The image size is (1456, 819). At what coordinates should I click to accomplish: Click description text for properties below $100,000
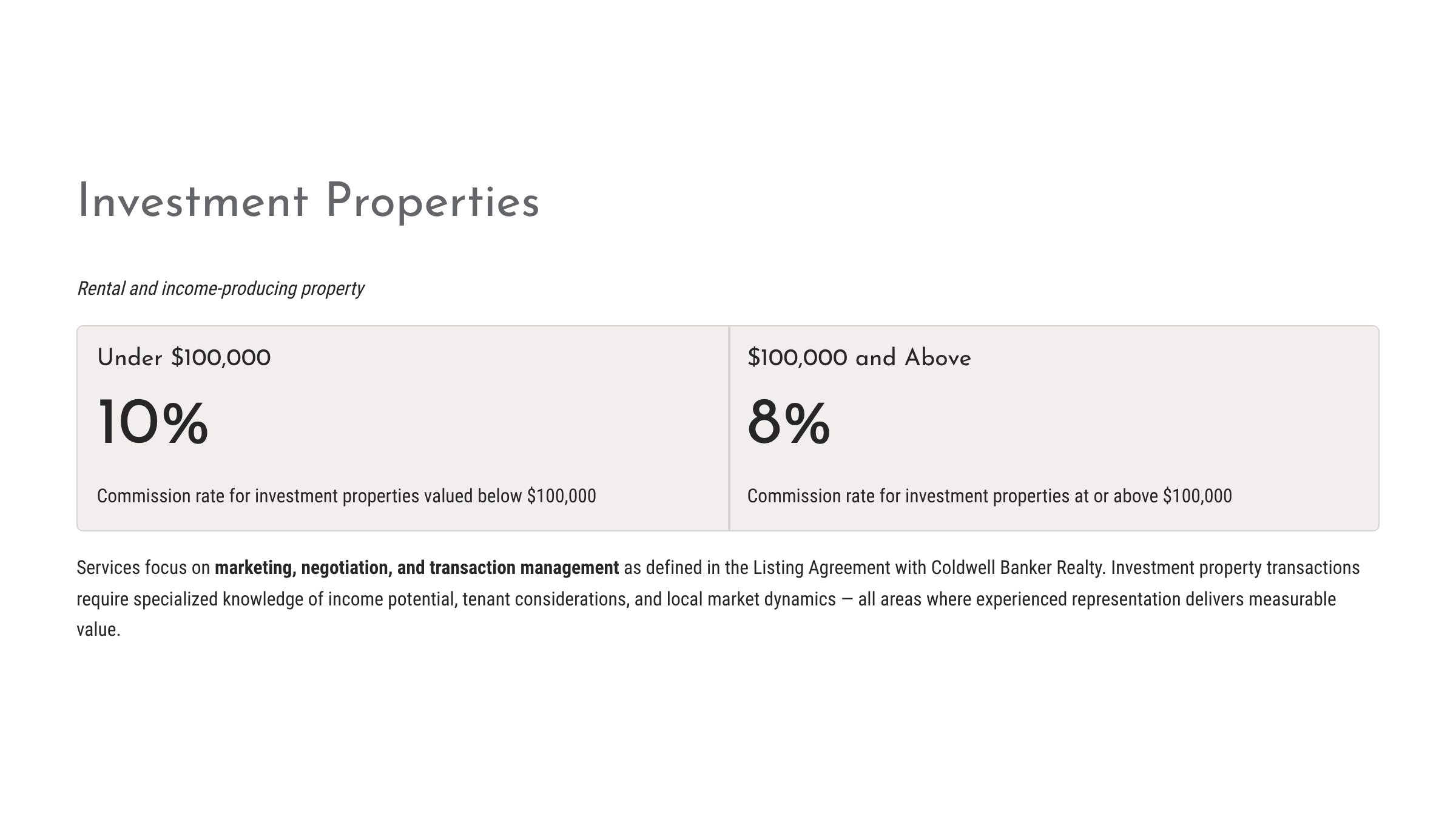(346, 496)
